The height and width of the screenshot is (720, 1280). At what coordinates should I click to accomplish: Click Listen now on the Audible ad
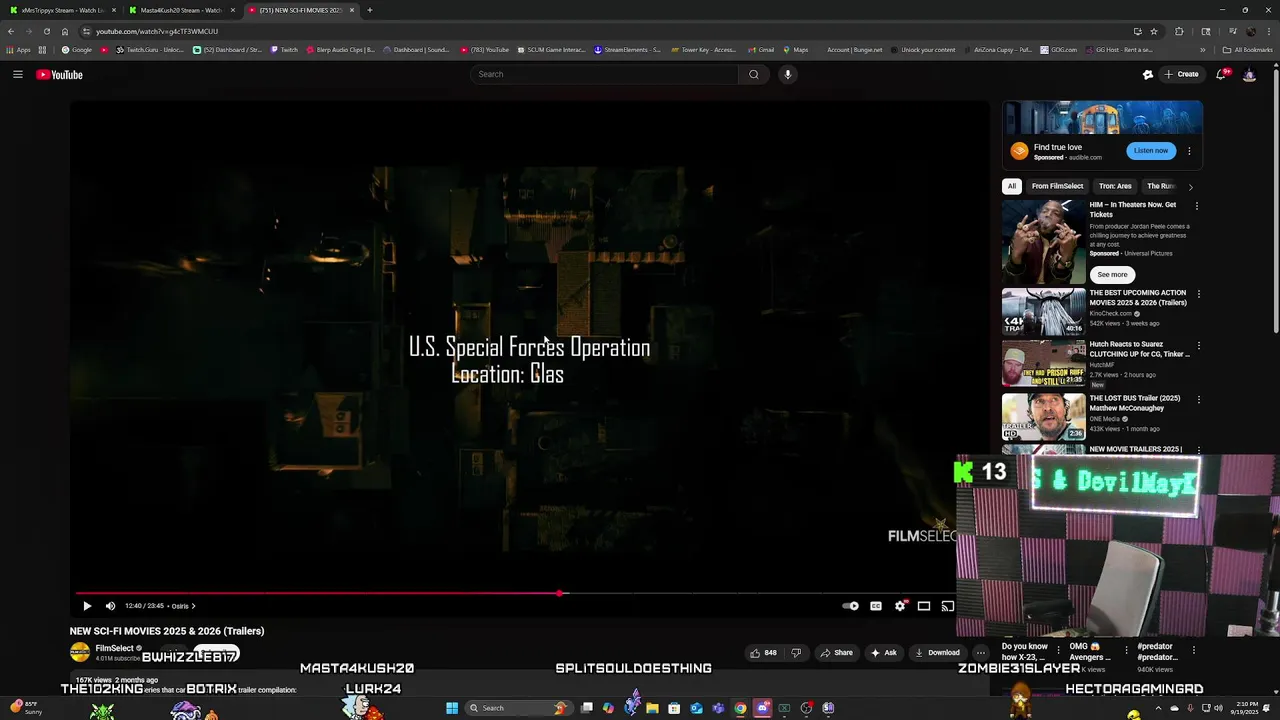pyautogui.click(x=1151, y=151)
